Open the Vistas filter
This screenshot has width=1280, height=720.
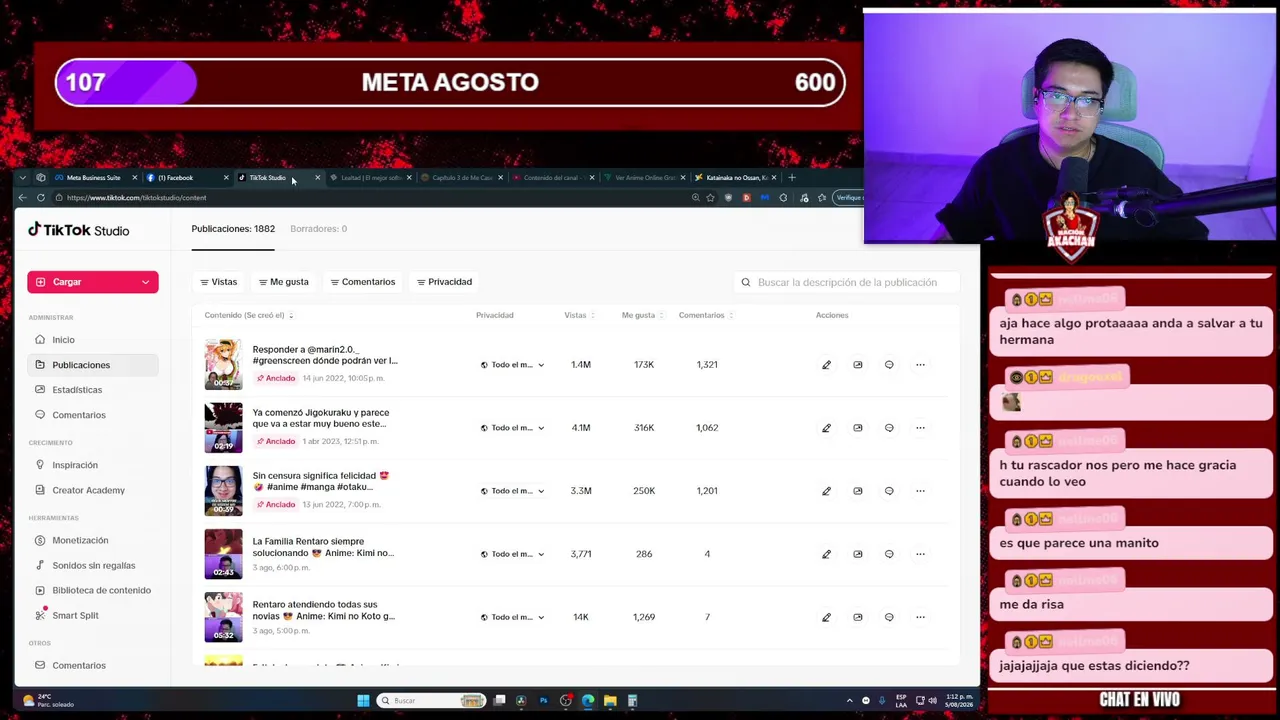219,282
